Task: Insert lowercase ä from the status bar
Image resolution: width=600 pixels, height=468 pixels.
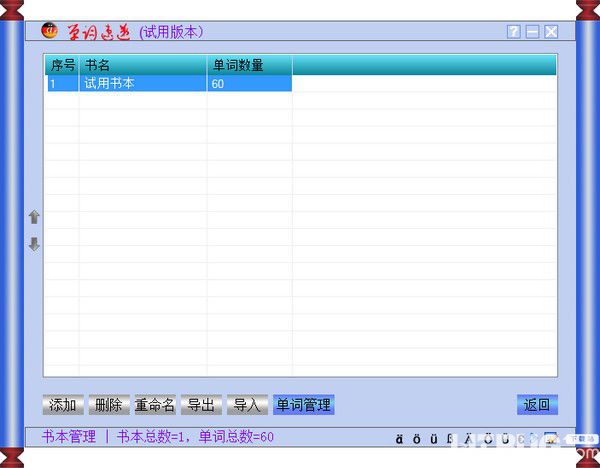Action: pos(399,439)
